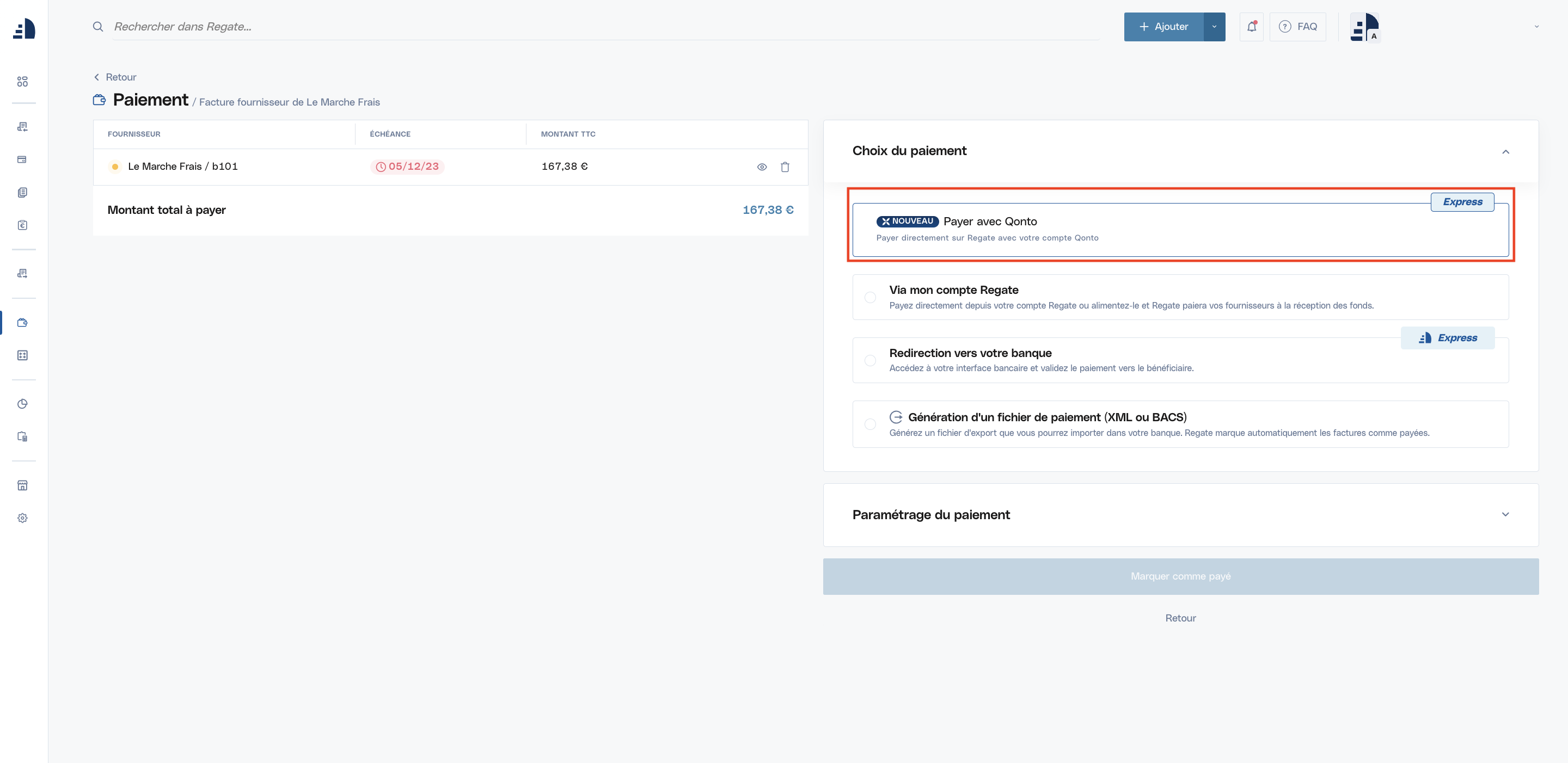Open the storefront sidebar icon
Image resolution: width=1568 pixels, height=763 pixels.
point(22,485)
